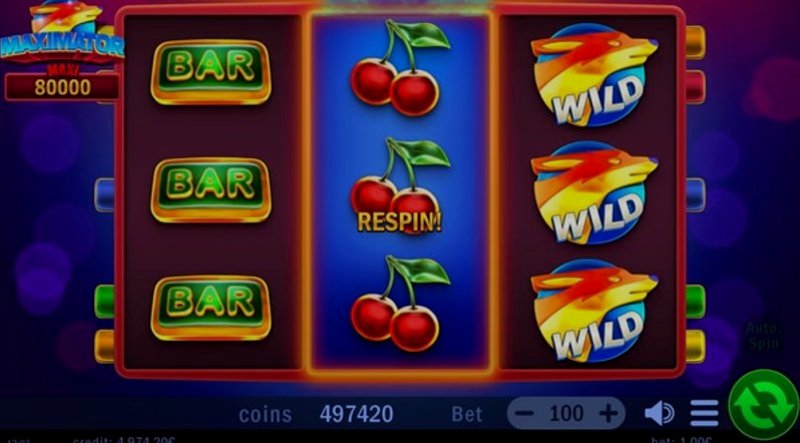Increase bet with the plus button
The width and height of the screenshot is (800, 443).
coord(607,413)
